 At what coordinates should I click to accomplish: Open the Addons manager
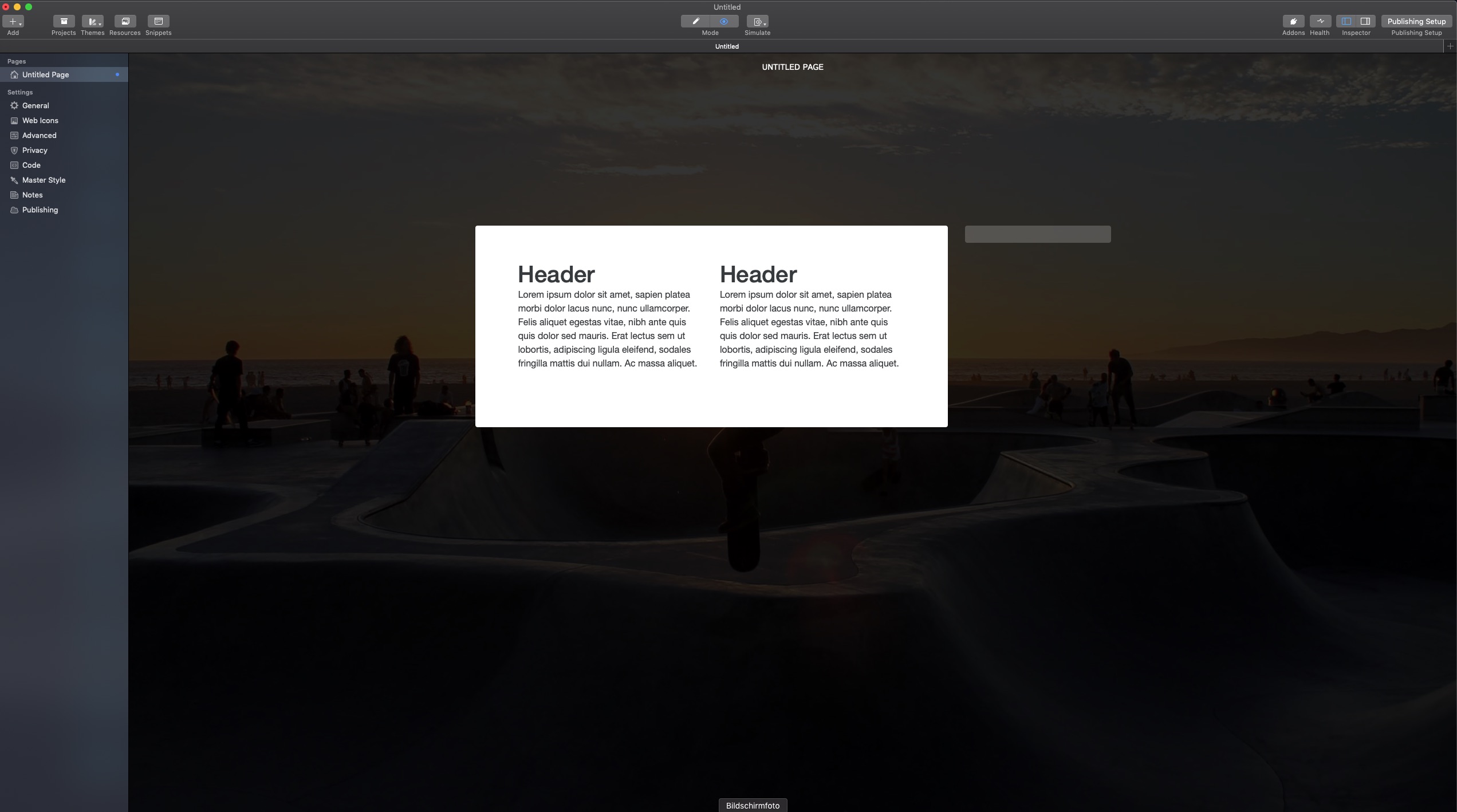(x=1293, y=21)
